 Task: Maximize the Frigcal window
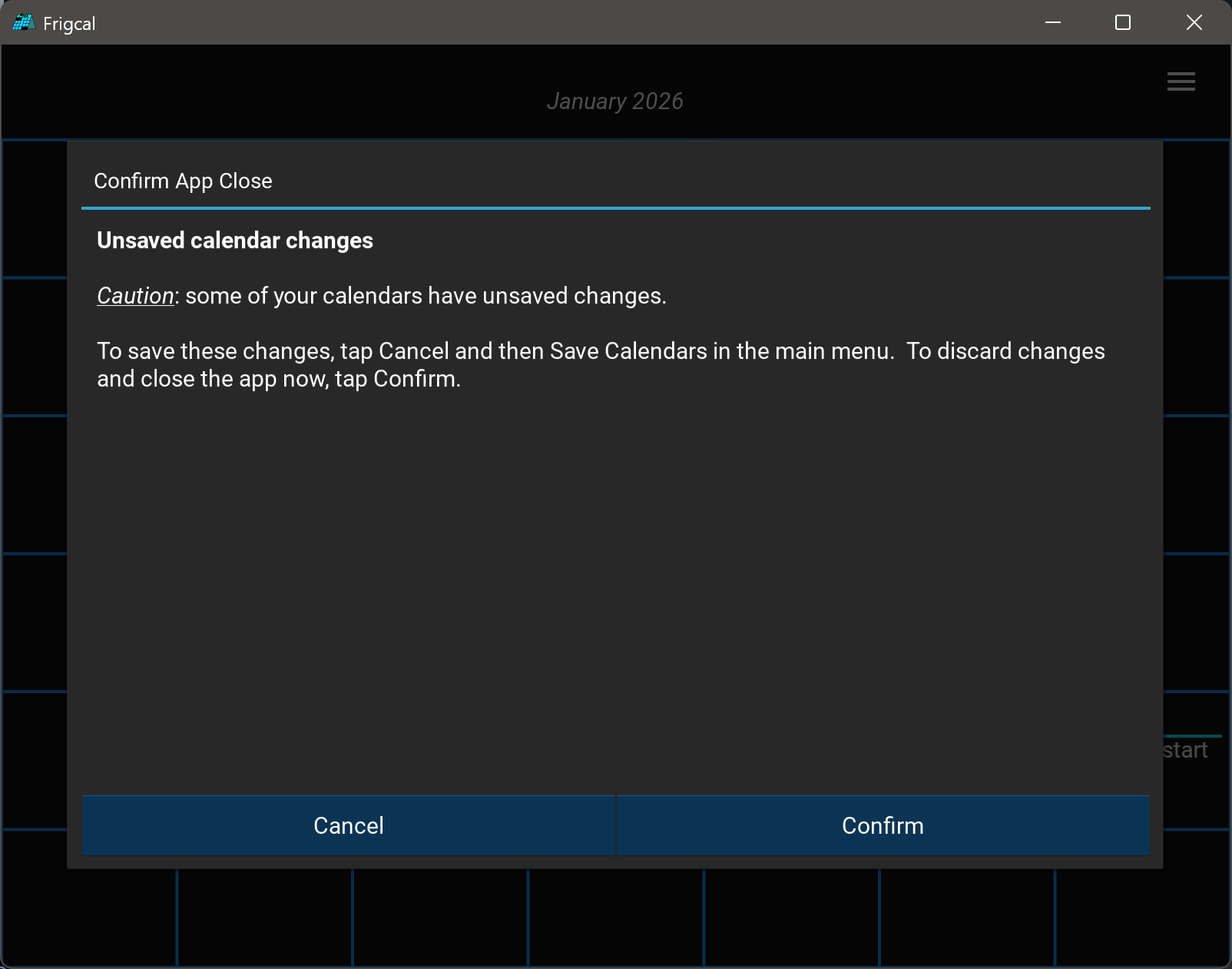1122,23
